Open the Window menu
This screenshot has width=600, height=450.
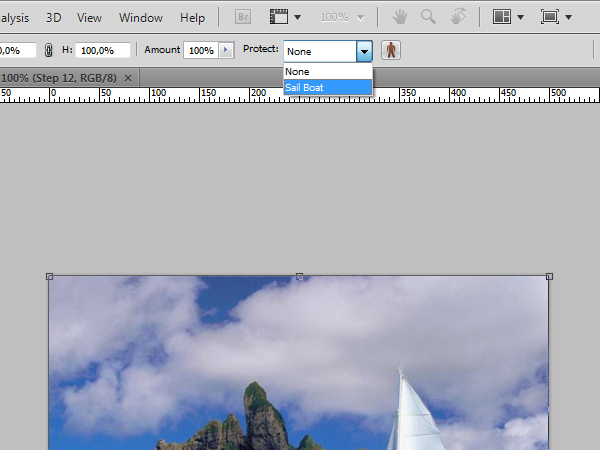pyautogui.click(x=140, y=18)
